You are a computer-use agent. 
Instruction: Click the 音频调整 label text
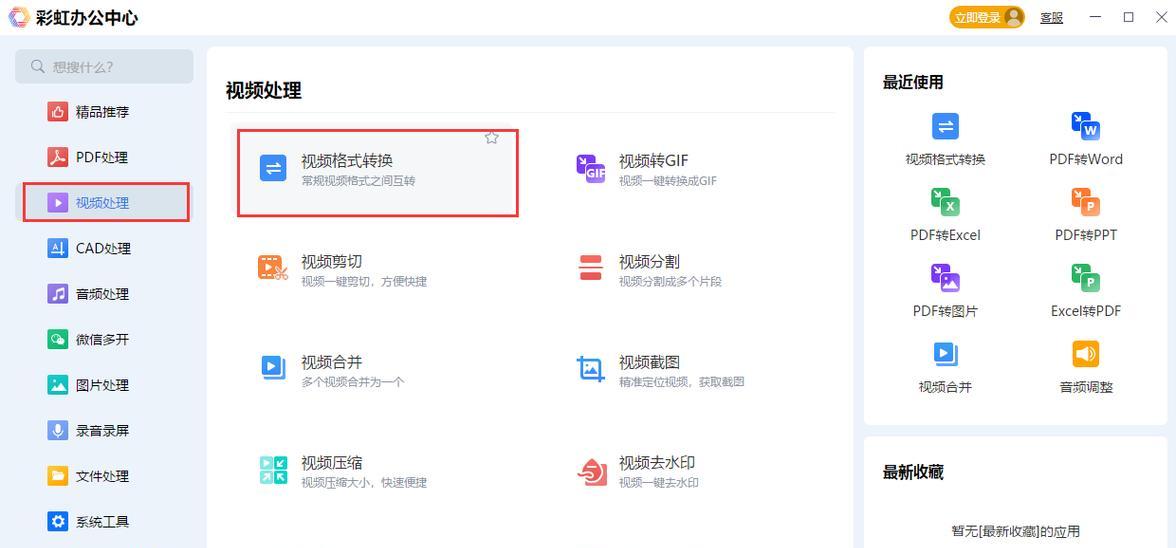1085,387
